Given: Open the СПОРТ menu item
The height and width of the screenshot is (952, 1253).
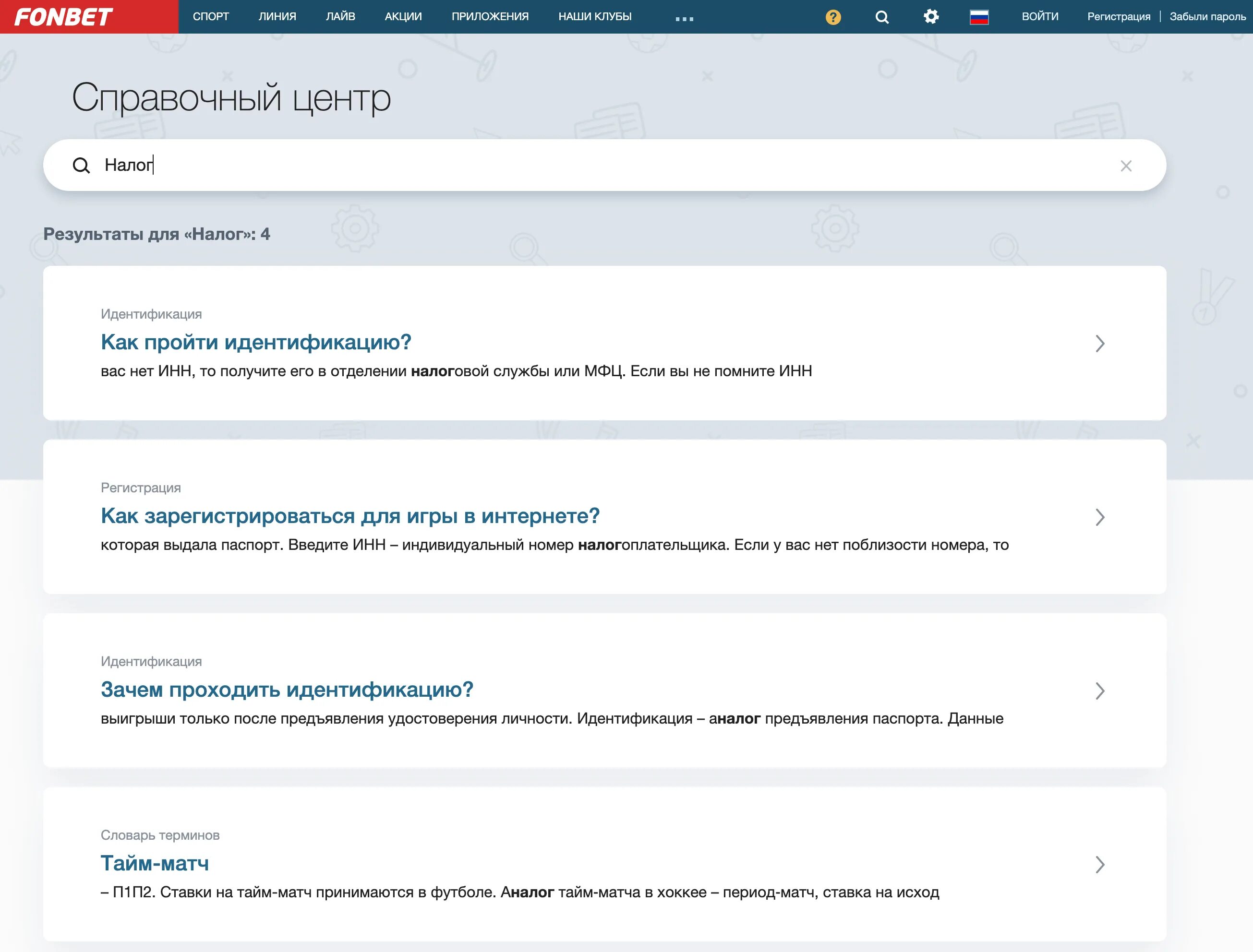Looking at the screenshot, I should pos(210,16).
